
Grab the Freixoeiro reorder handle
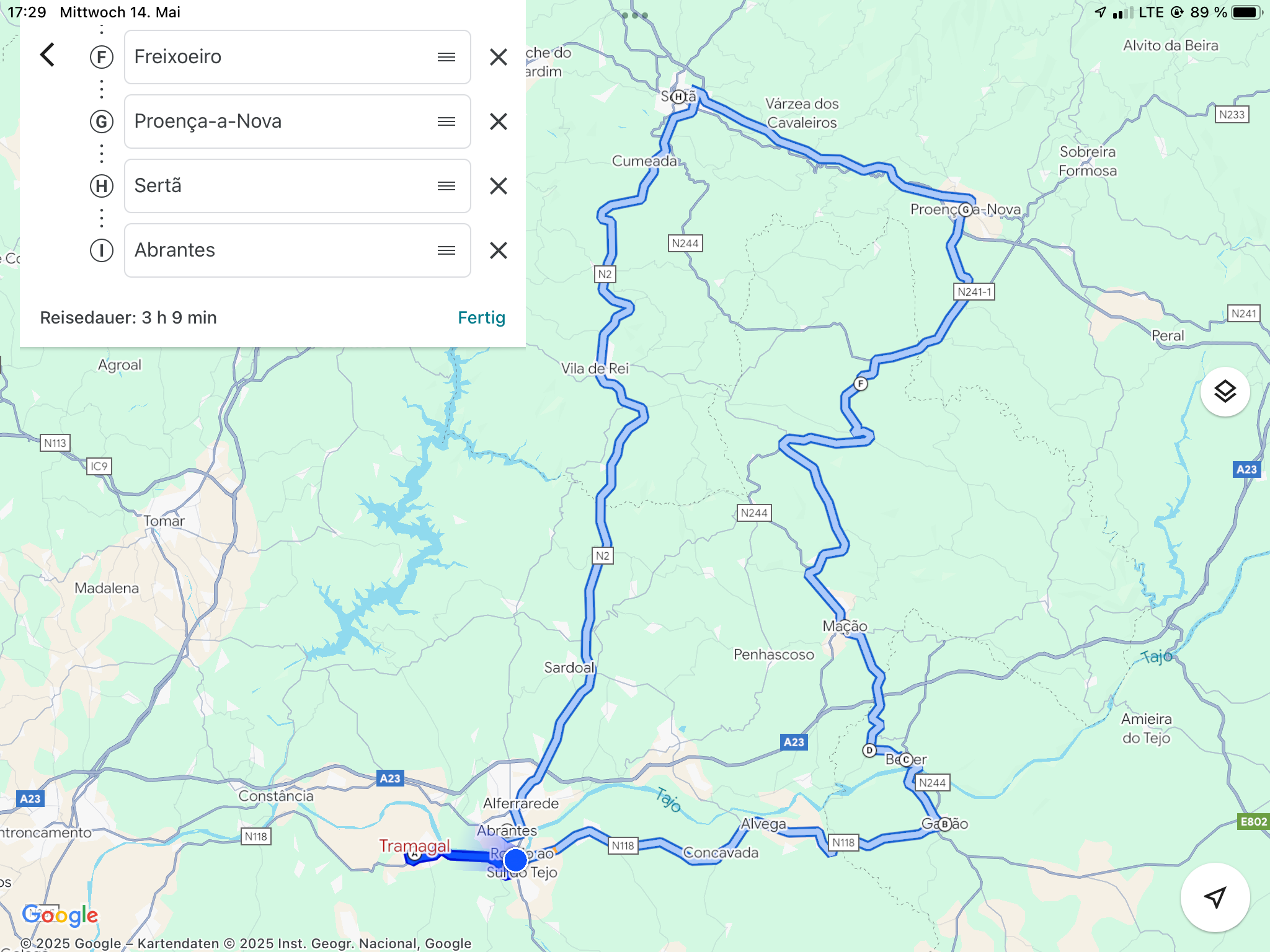[446, 57]
